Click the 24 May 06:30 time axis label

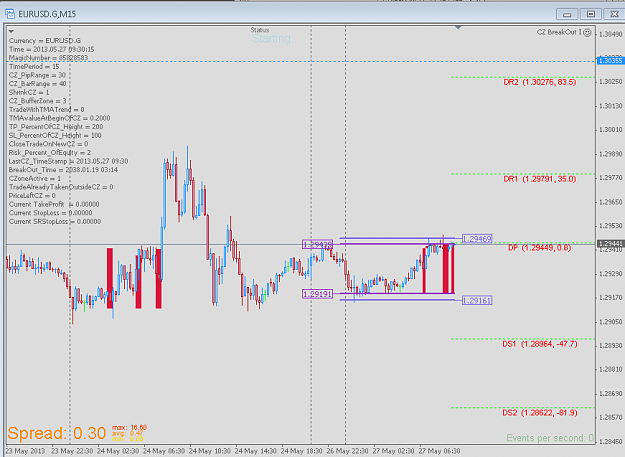(164, 451)
